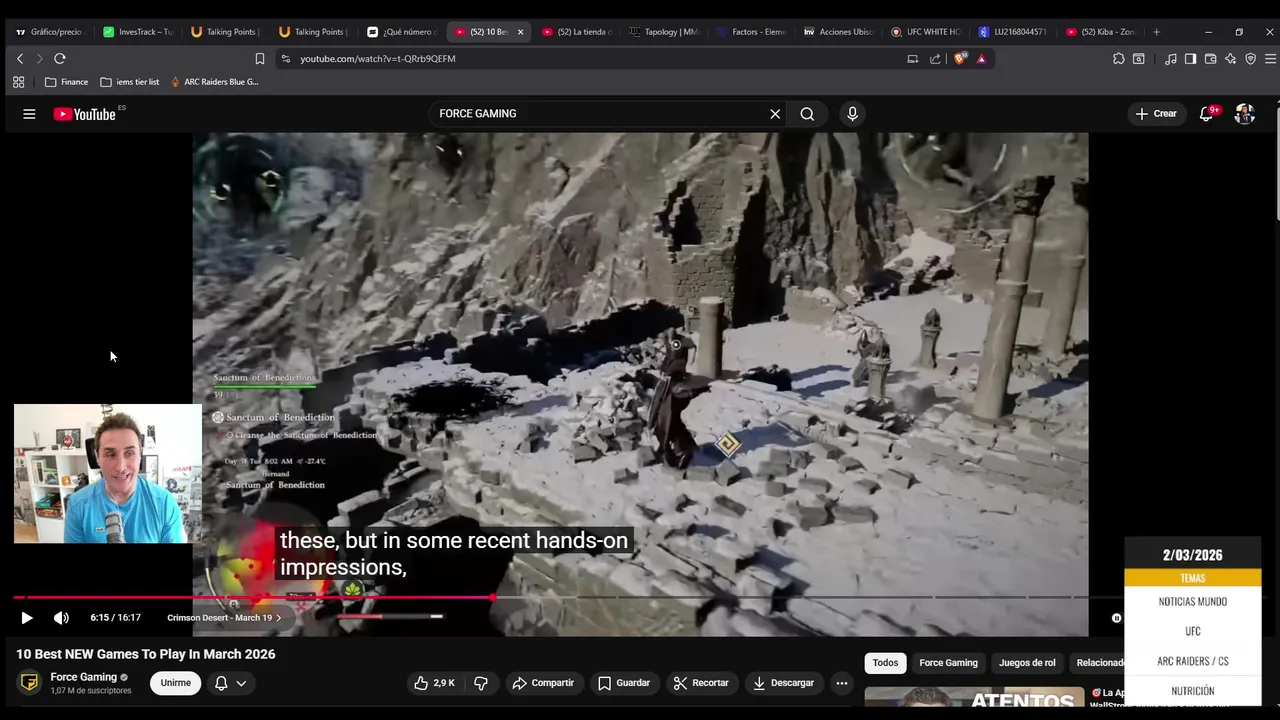This screenshot has width=1280, height=720.
Task: Open the Finance bookmarks folder
Action: click(67, 82)
